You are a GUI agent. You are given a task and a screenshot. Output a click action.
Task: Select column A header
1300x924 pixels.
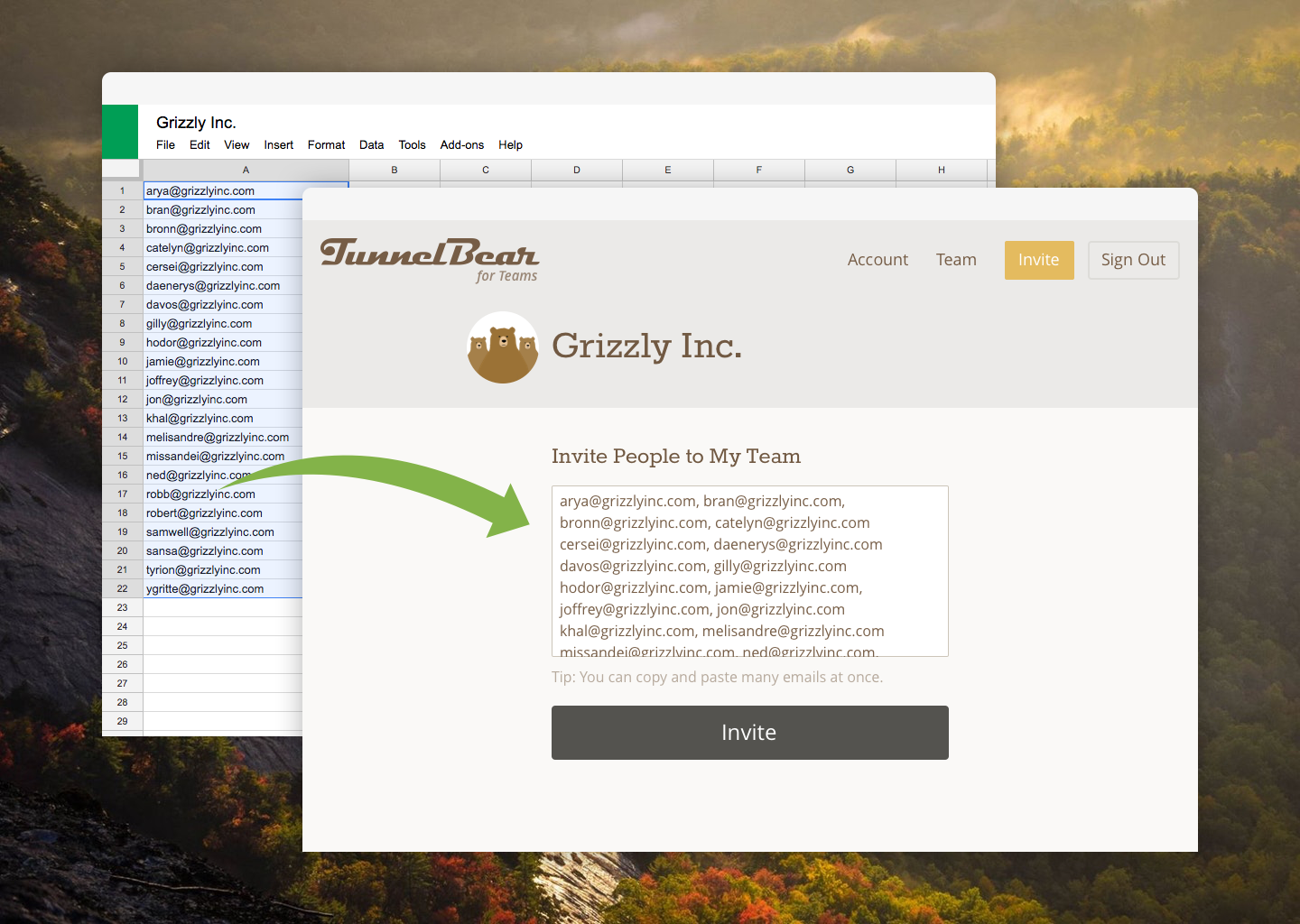246,170
